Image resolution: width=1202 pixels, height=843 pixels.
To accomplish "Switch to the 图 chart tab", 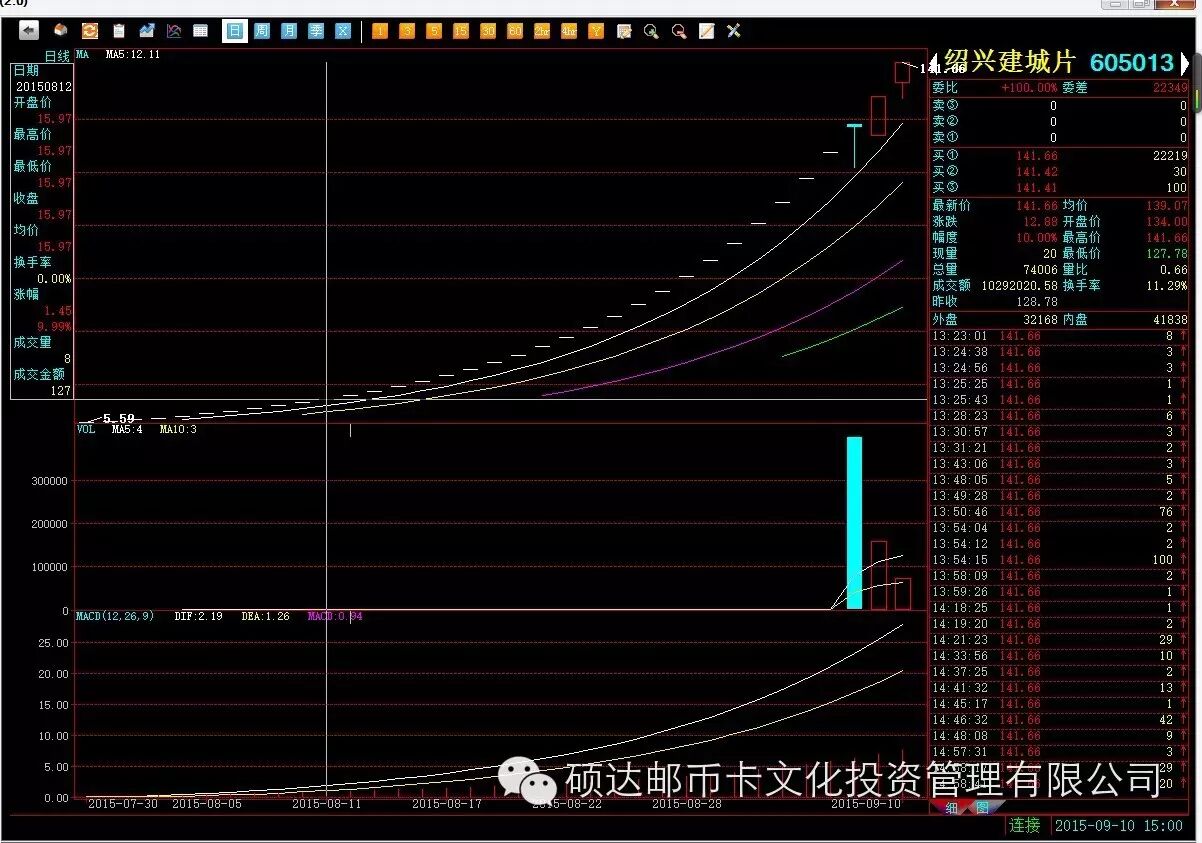I will pyautogui.click(x=982, y=808).
